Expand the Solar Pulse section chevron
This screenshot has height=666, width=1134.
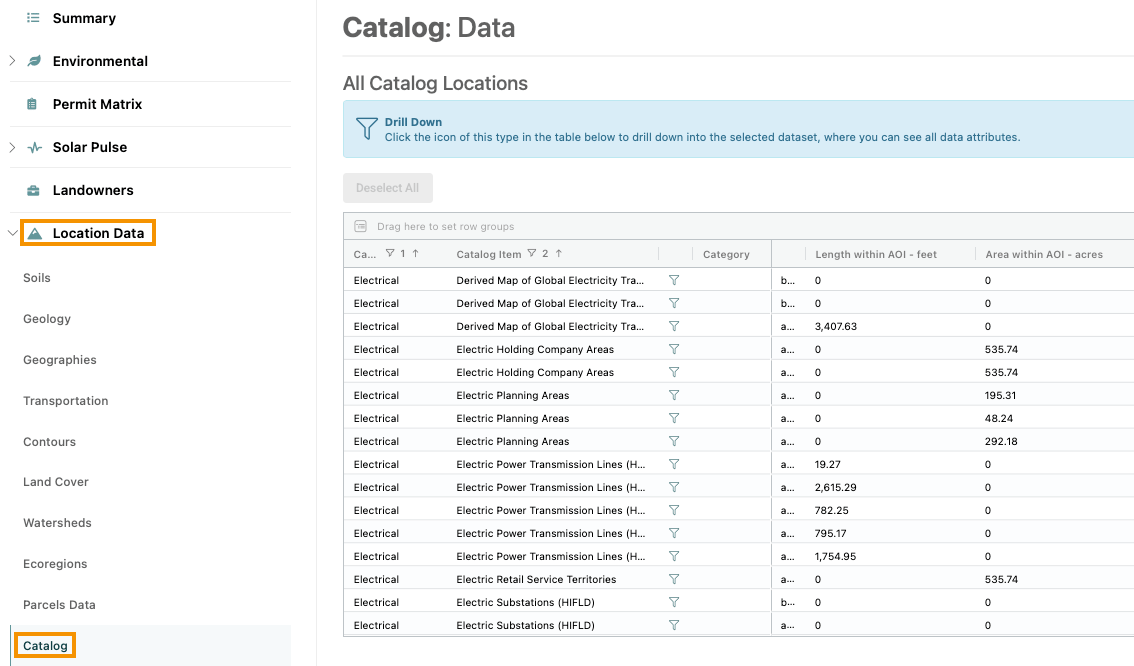coord(12,148)
